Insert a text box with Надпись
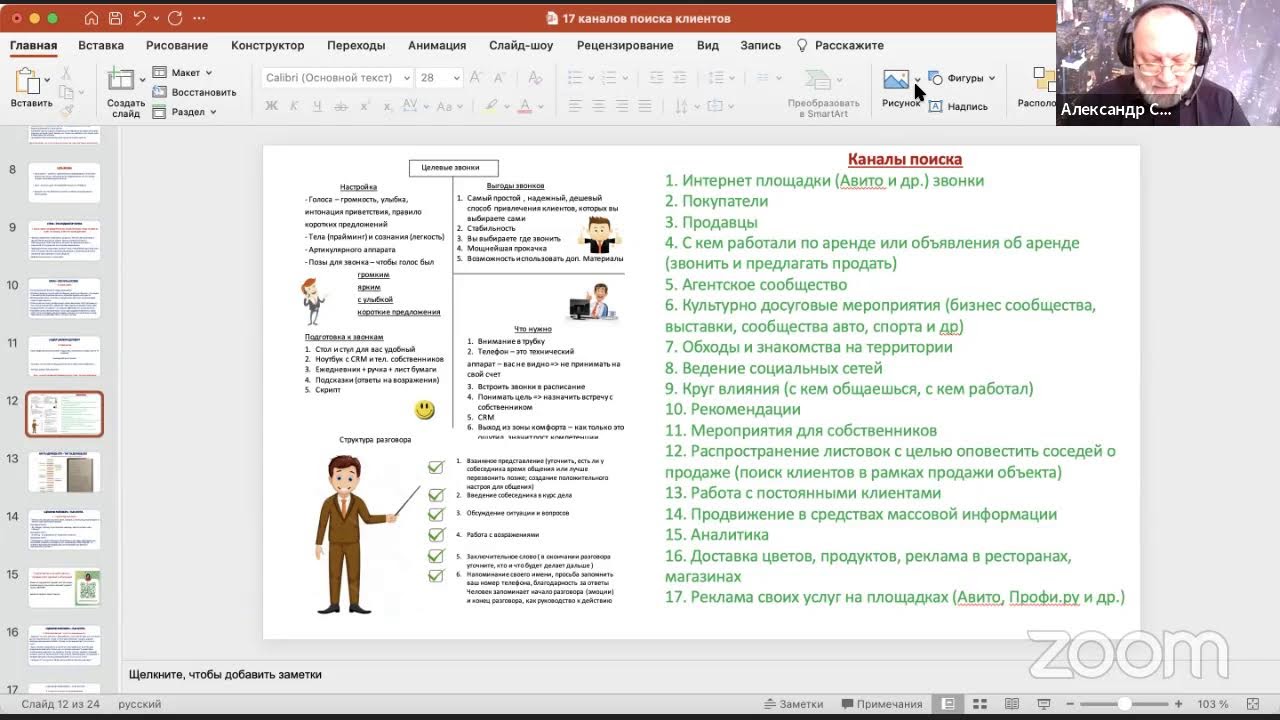The image size is (1280, 720). [x=958, y=106]
